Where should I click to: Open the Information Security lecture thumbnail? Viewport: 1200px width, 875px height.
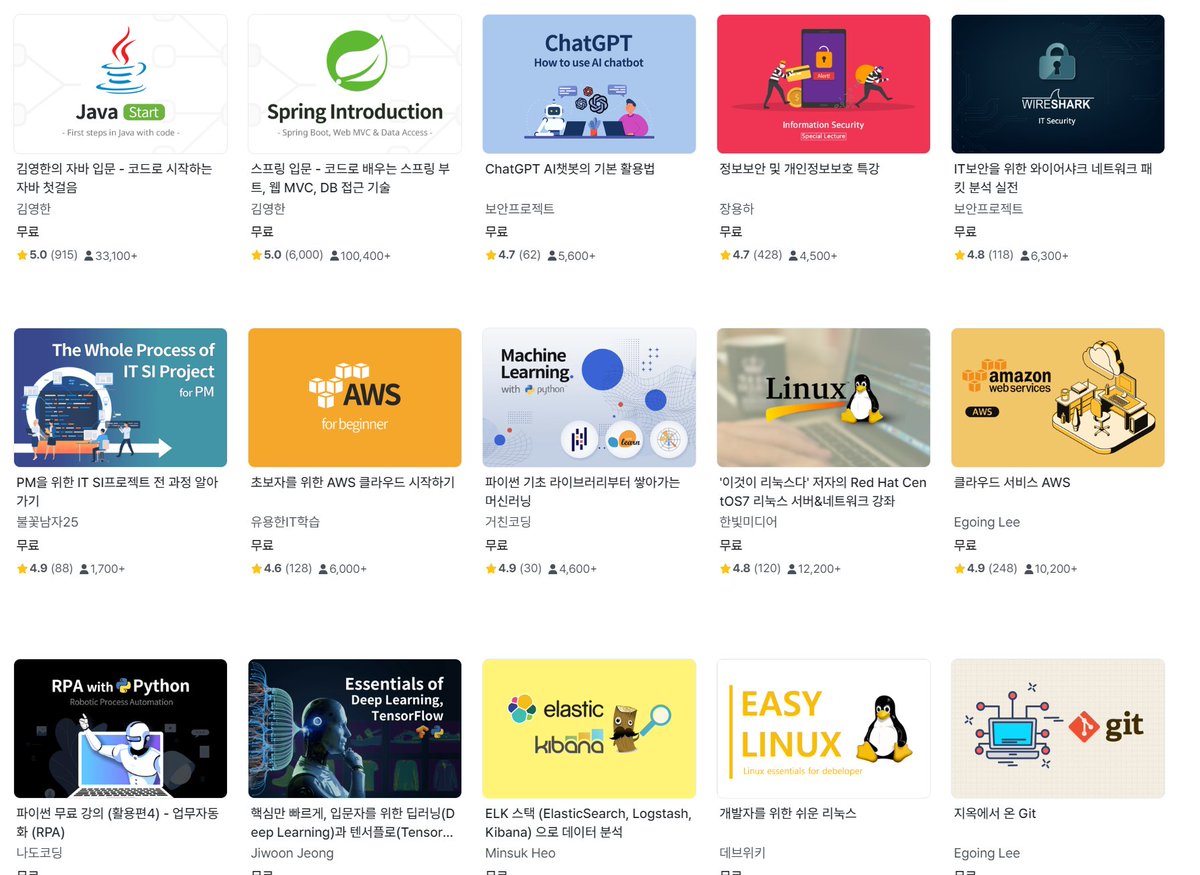(x=824, y=84)
